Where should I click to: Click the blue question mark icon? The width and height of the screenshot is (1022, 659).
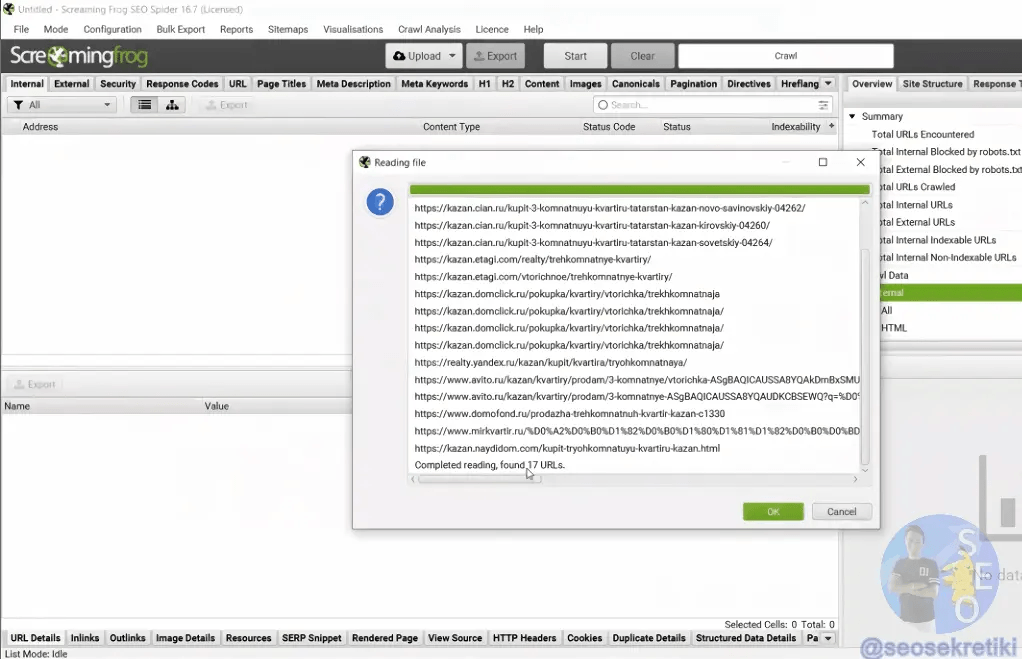(380, 202)
